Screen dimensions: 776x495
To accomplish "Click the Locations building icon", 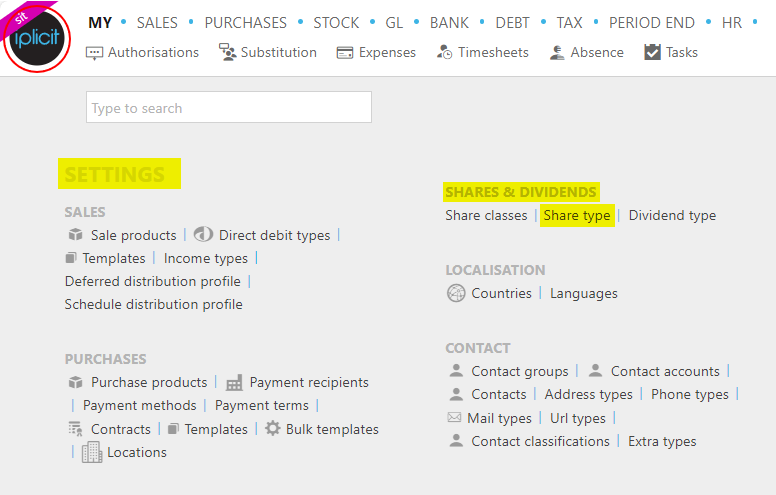I will click(x=92, y=452).
